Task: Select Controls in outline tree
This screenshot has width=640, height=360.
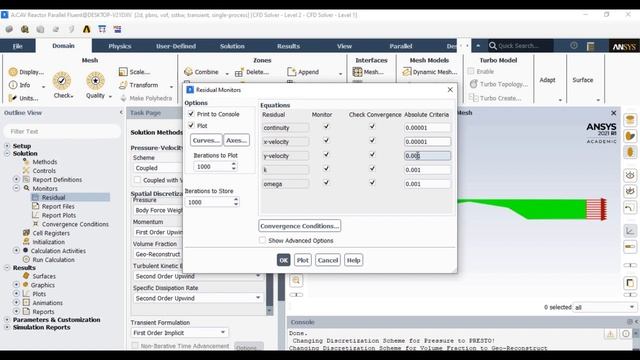Action: coord(44,171)
